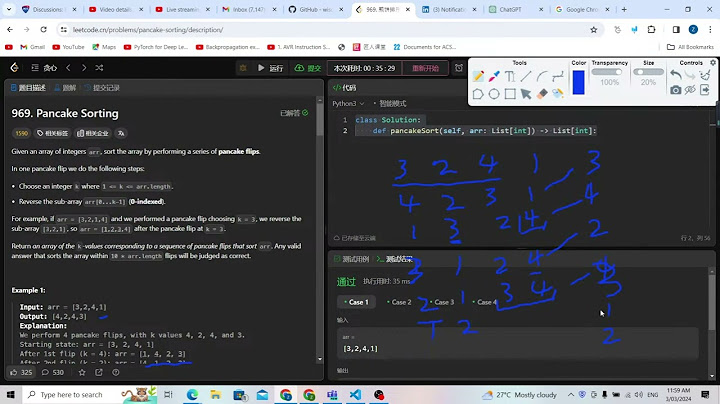The height and width of the screenshot is (404, 720).
Task: Adjust the Transparency slider
Action: 607,72
